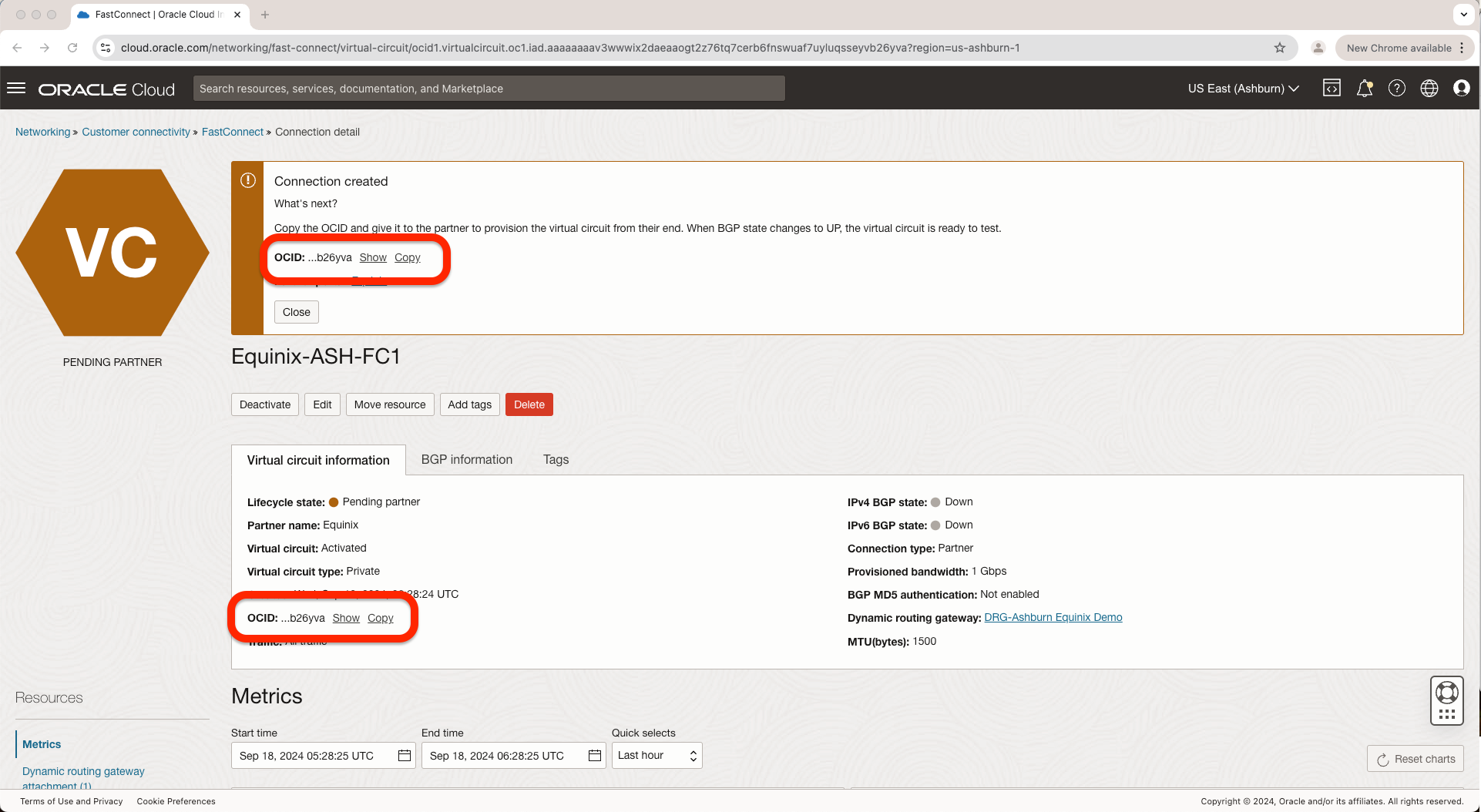Select Metrics in the Resources list
This screenshot has width=1481, height=812.
coord(42,744)
